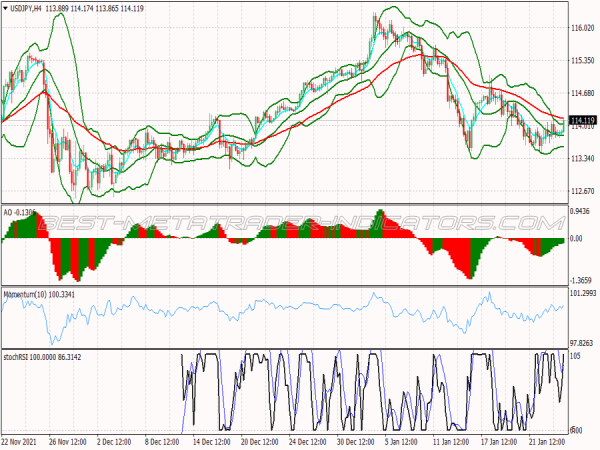The image size is (600, 450).
Task: Click the Momentum scale value 101.2993
Action: [x=582, y=294]
